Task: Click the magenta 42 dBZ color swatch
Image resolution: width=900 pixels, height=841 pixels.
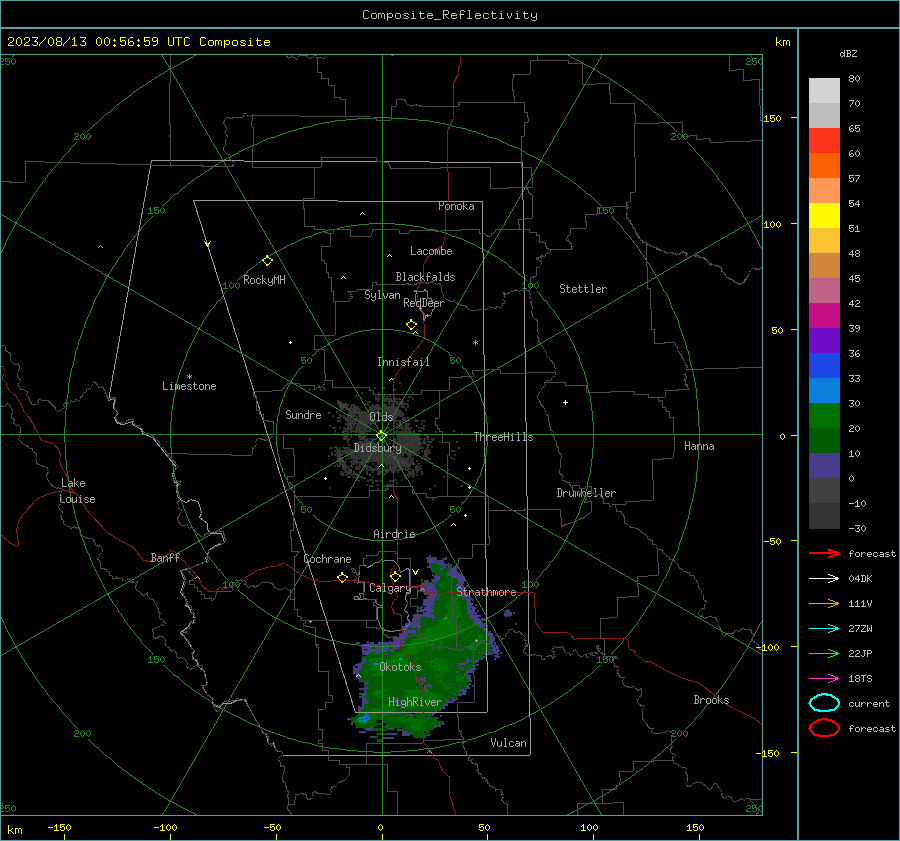Action: (x=824, y=316)
